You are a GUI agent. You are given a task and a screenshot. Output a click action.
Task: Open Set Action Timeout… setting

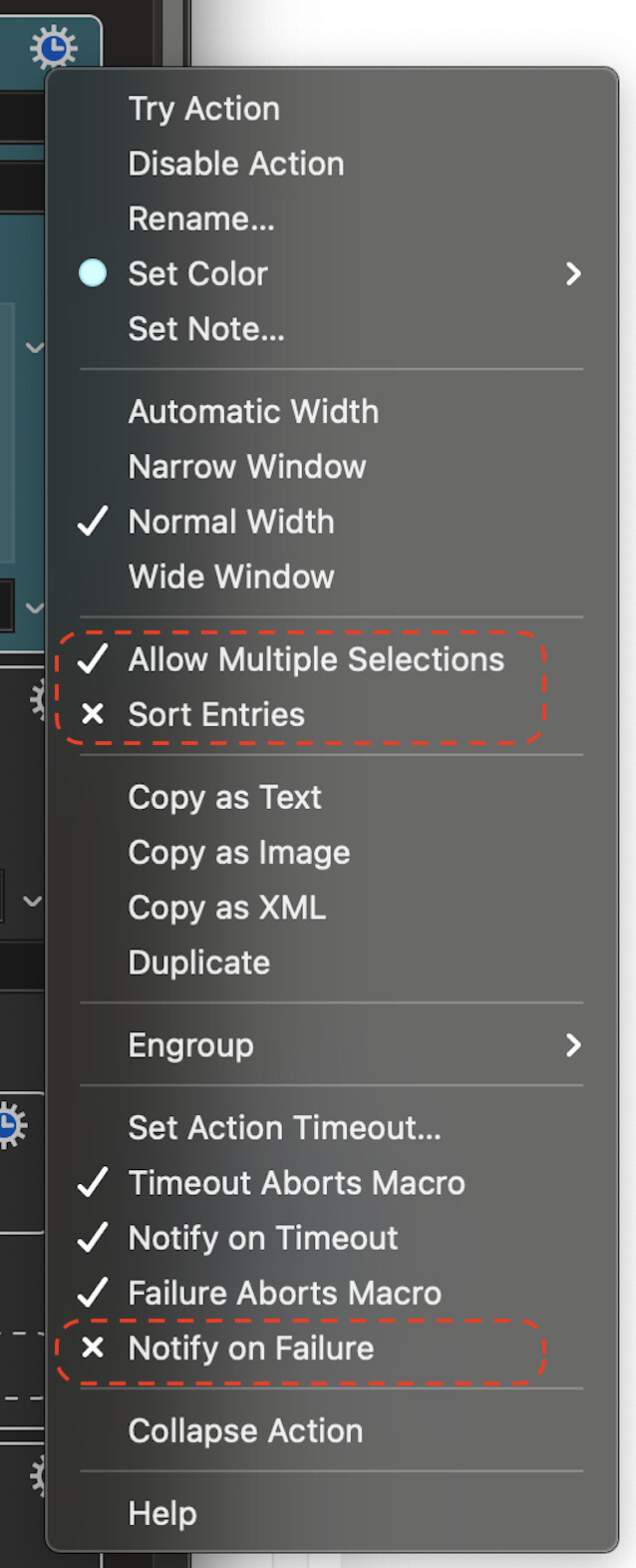point(285,1127)
